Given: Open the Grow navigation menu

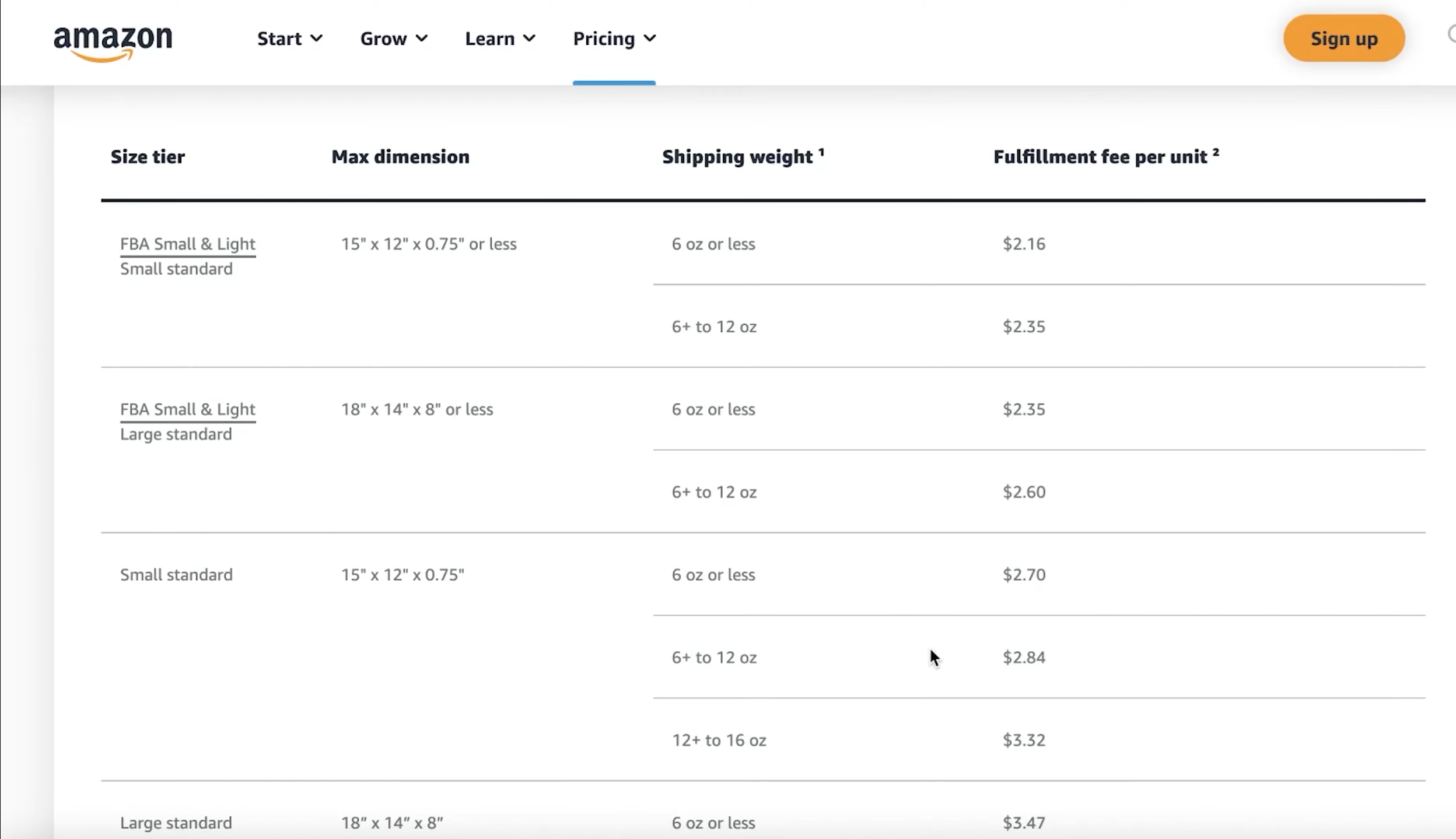Looking at the screenshot, I should pos(394,38).
